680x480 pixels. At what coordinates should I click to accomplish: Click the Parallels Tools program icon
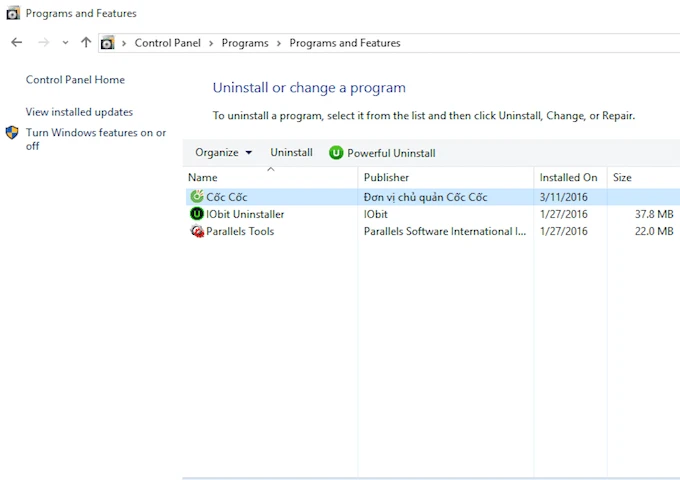196,231
